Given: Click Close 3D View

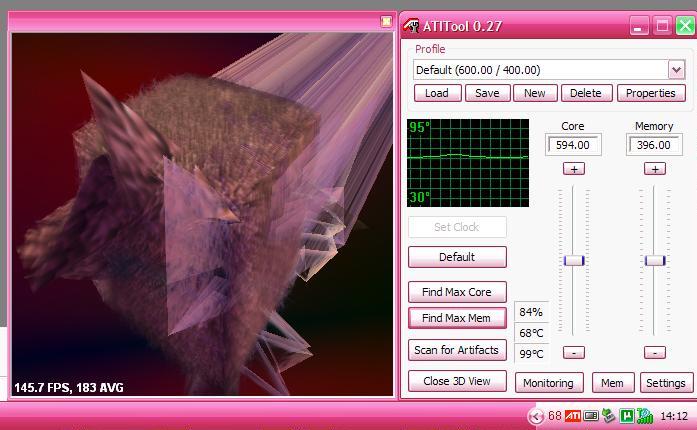Looking at the screenshot, I should (x=457, y=381).
